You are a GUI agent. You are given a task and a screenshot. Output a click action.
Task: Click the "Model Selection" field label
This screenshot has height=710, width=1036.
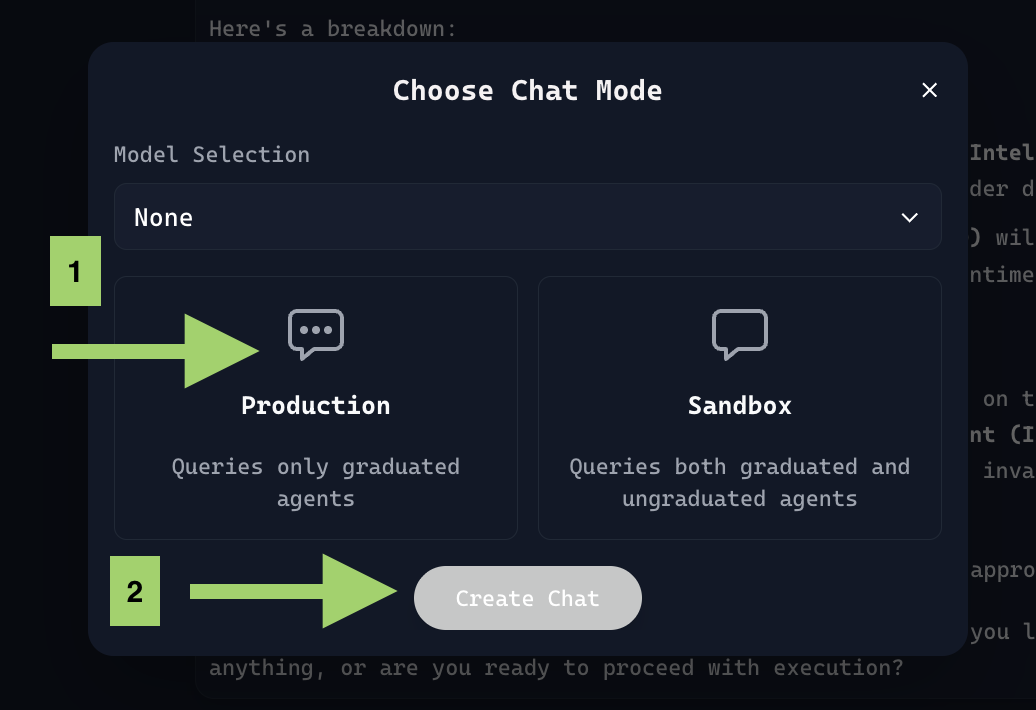point(212,154)
